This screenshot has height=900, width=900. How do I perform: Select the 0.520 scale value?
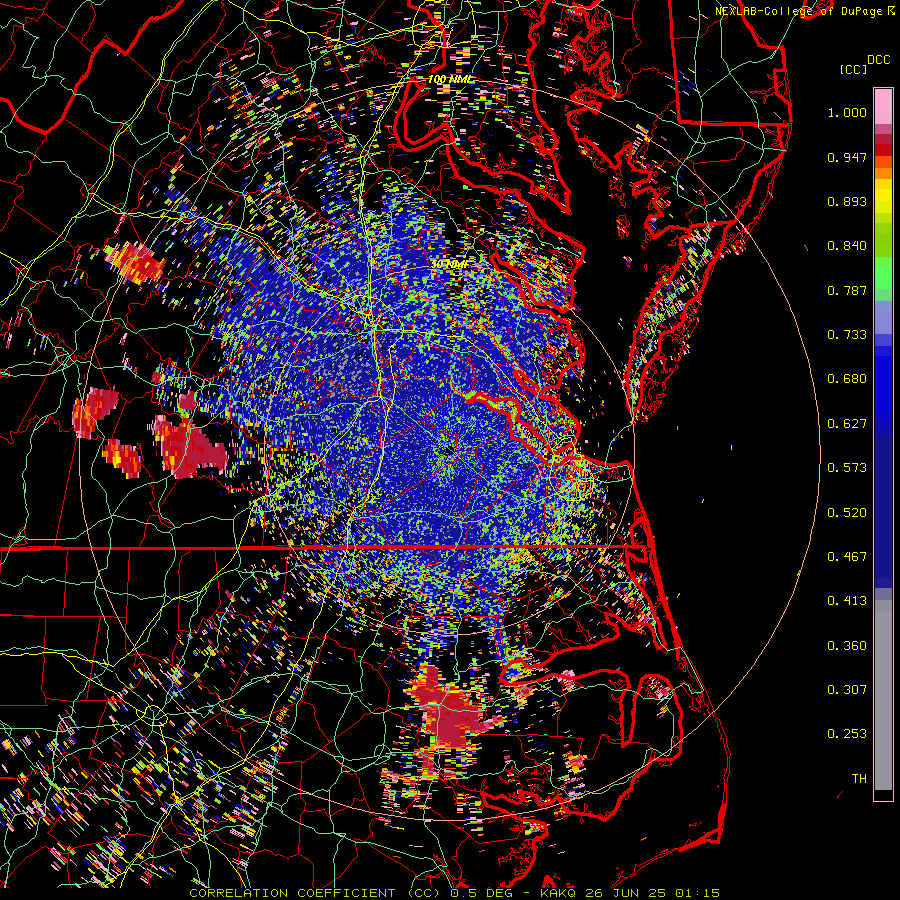pyautogui.click(x=847, y=513)
